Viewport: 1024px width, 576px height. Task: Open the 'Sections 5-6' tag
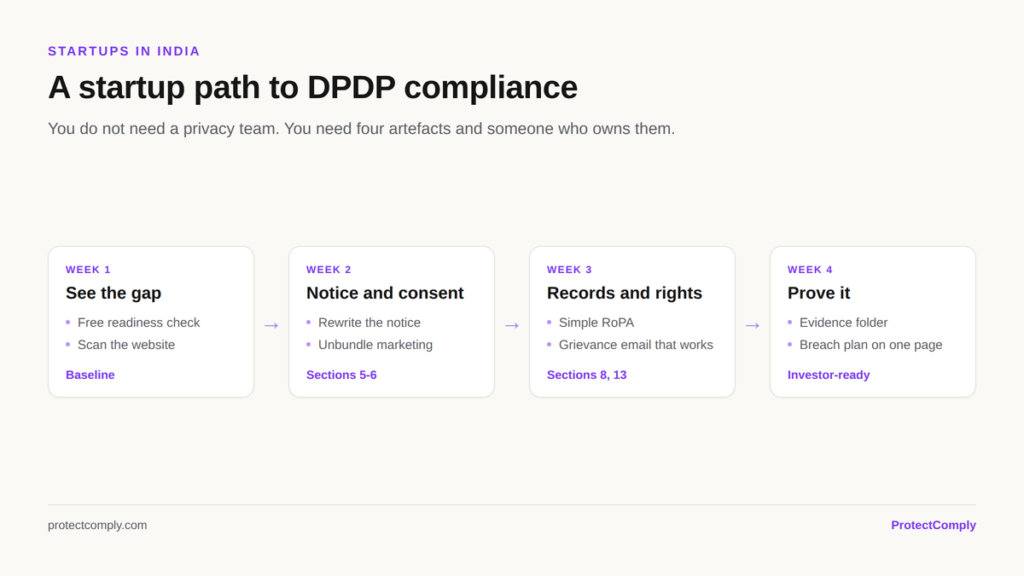342,375
